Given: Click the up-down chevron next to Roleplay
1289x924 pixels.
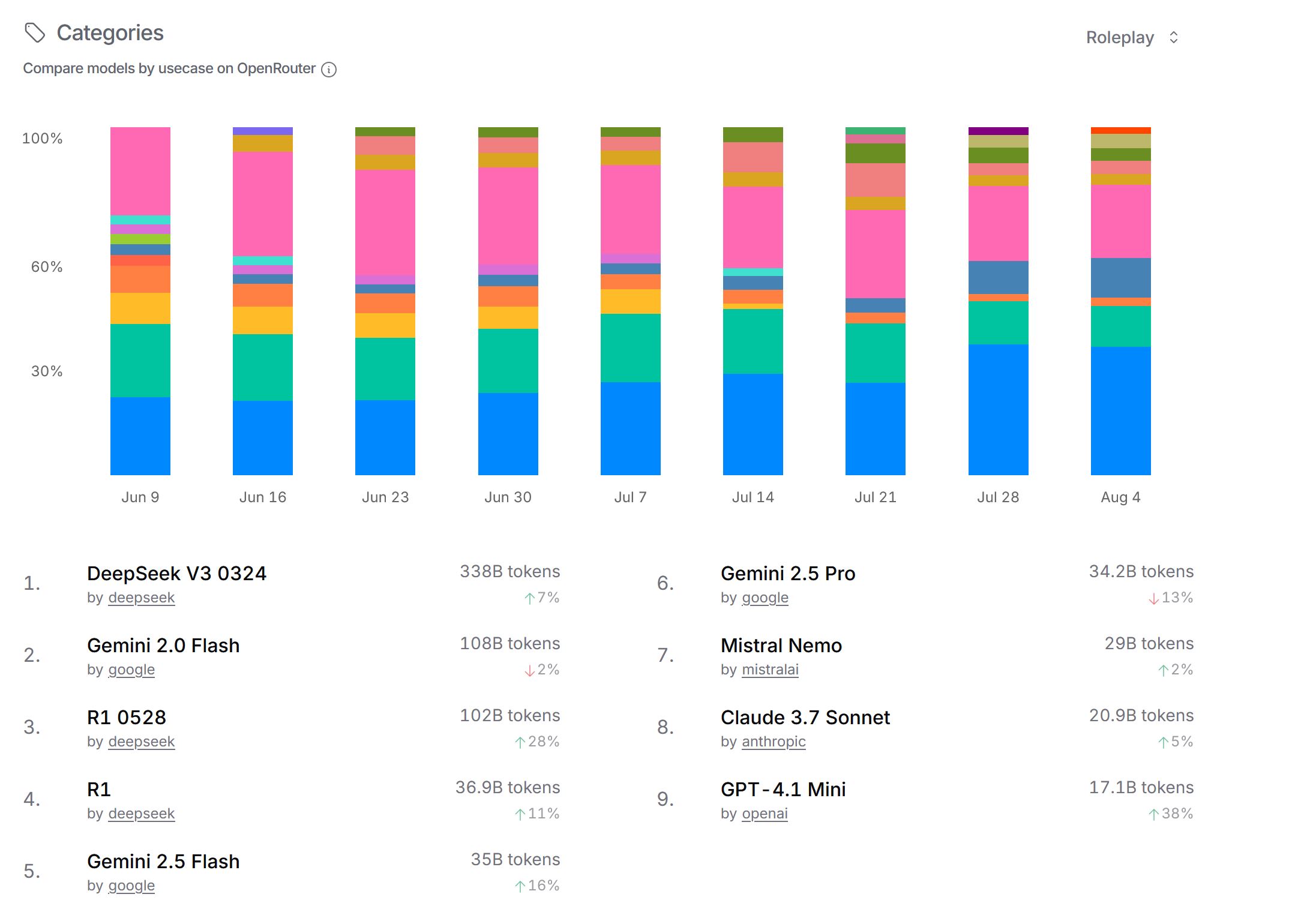Looking at the screenshot, I should pyautogui.click(x=1174, y=38).
